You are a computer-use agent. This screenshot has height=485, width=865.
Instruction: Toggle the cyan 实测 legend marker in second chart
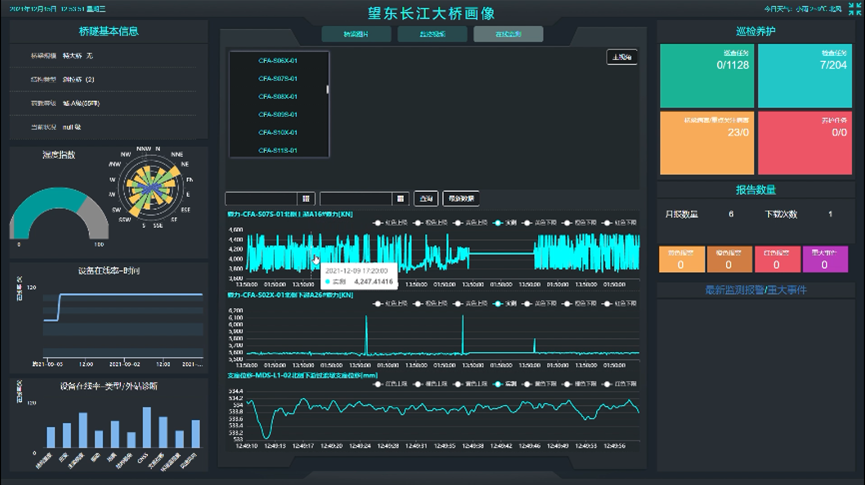497,301
